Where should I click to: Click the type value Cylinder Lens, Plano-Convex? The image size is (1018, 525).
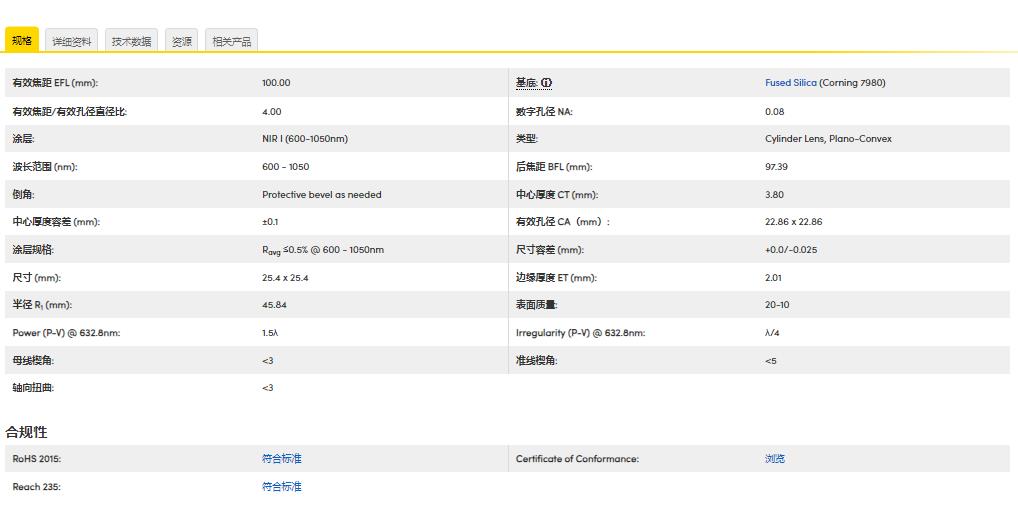828,139
